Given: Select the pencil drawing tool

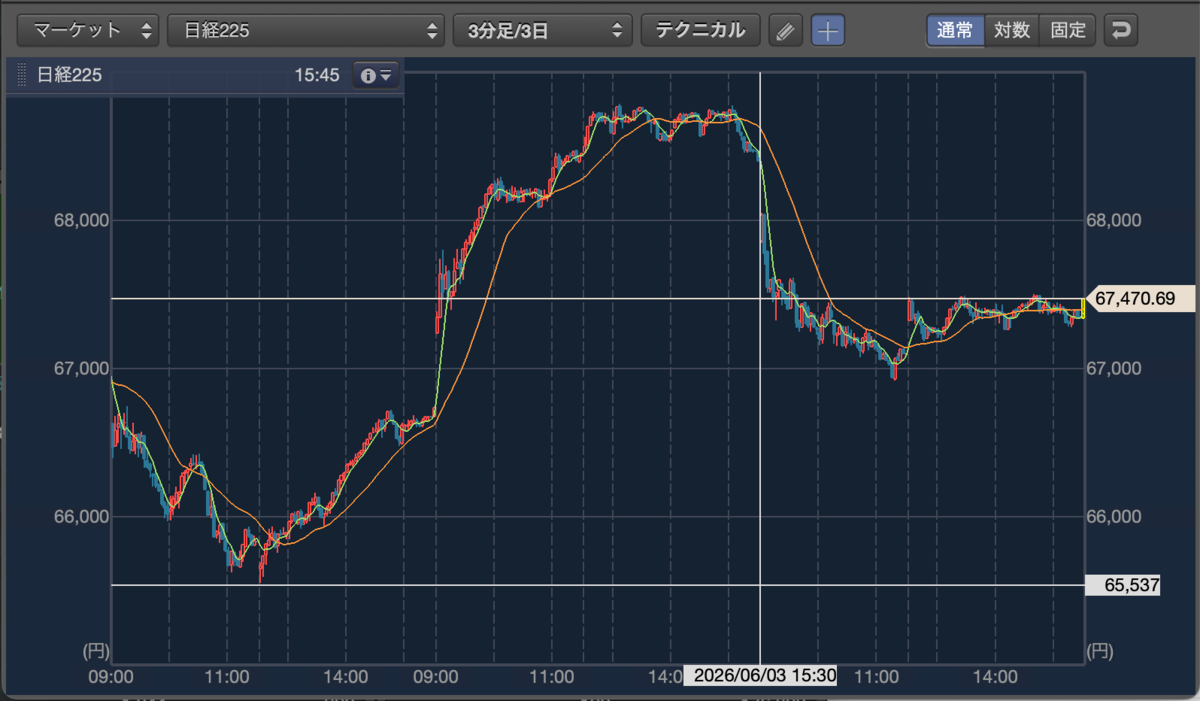Looking at the screenshot, I should tap(786, 30).
